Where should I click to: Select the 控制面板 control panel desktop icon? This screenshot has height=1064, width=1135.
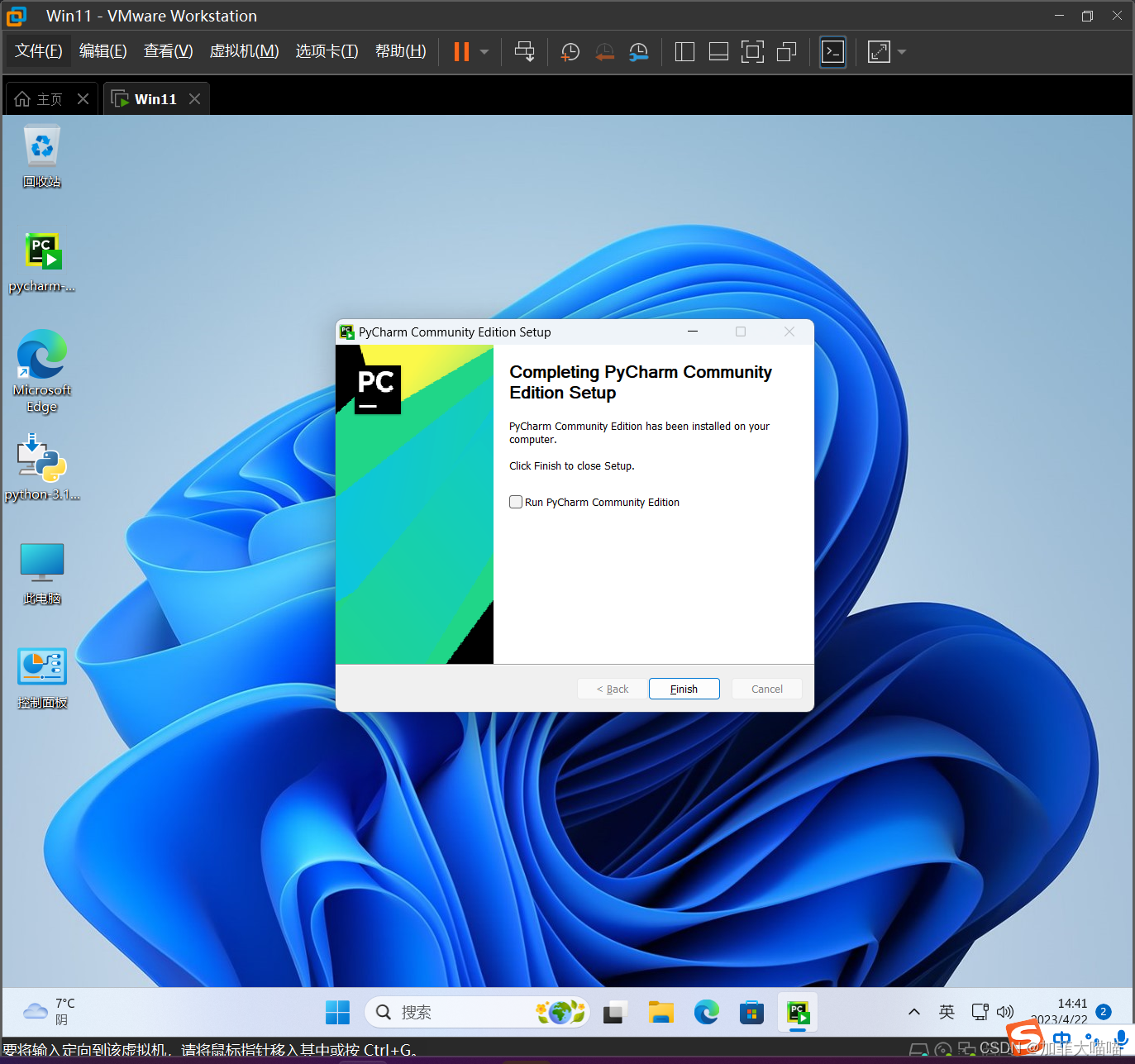(x=42, y=678)
